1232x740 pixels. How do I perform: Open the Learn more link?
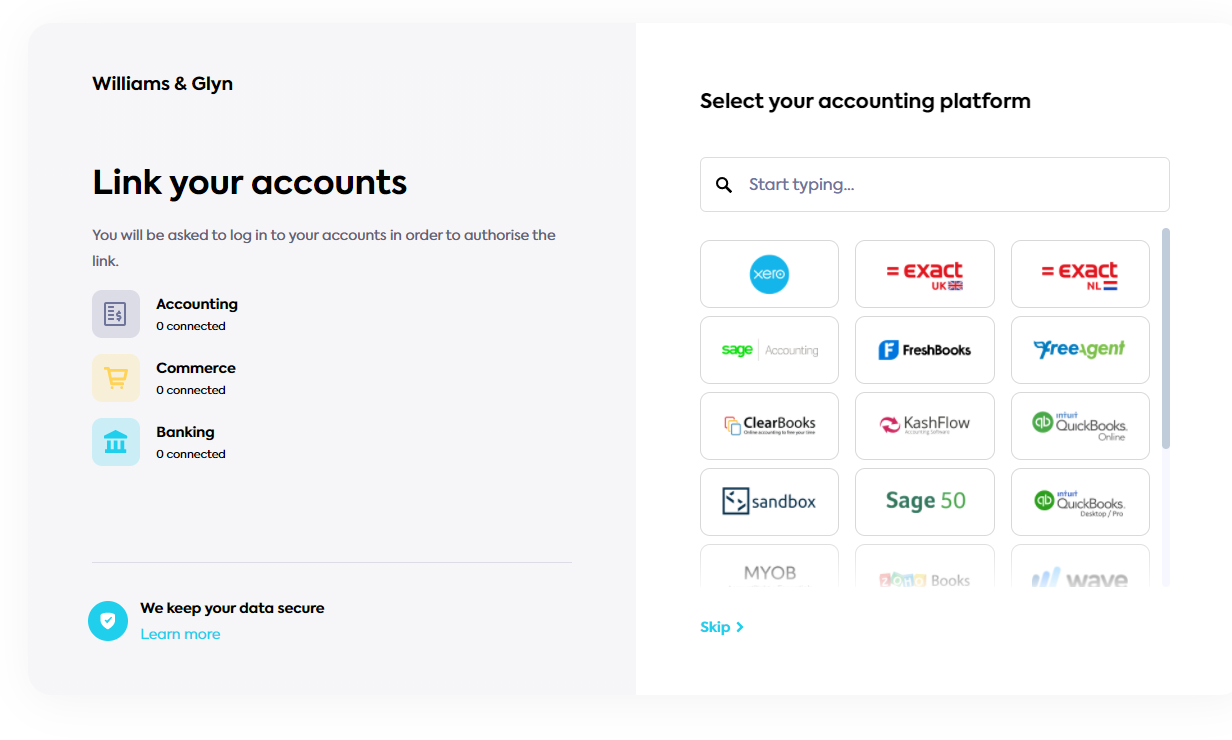click(x=180, y=634)
